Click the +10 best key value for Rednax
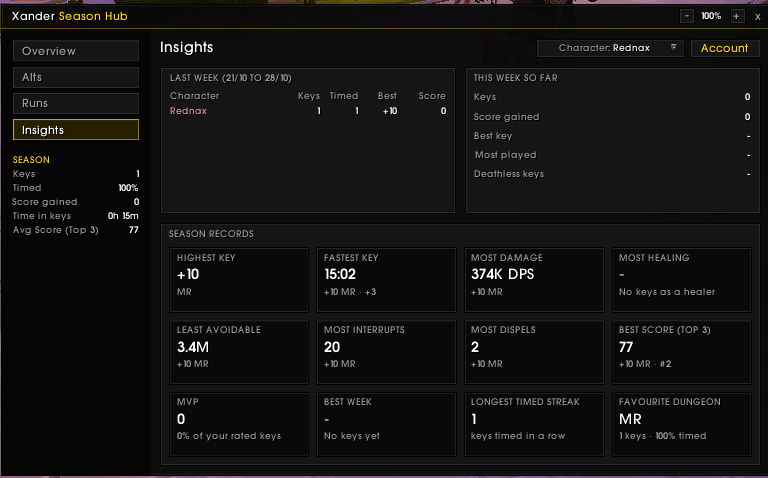Image resolution: width=768 pixels, height=478 pixels. pyautogui.click(x=390, y=111)
